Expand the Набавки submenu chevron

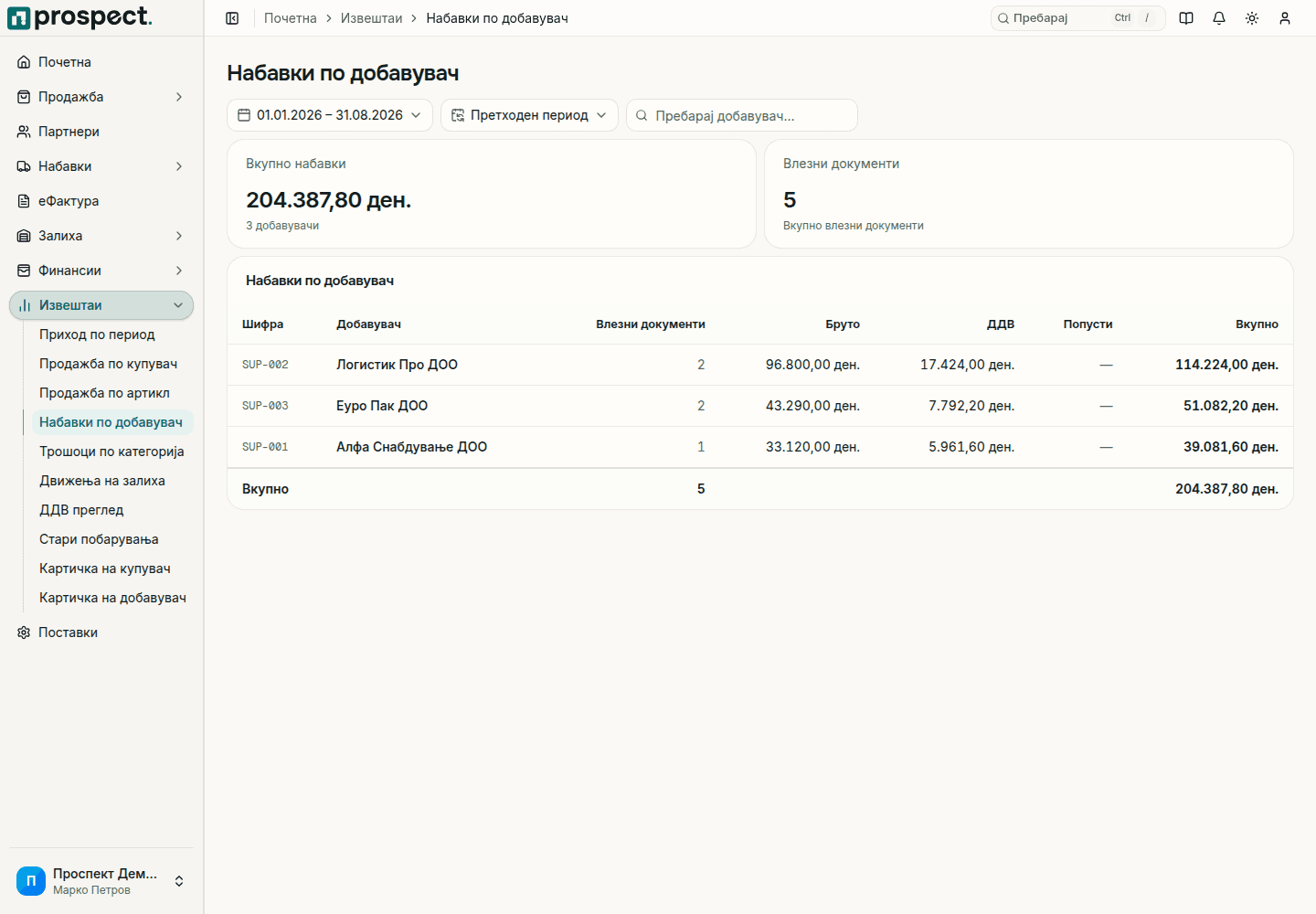point(179,166)
